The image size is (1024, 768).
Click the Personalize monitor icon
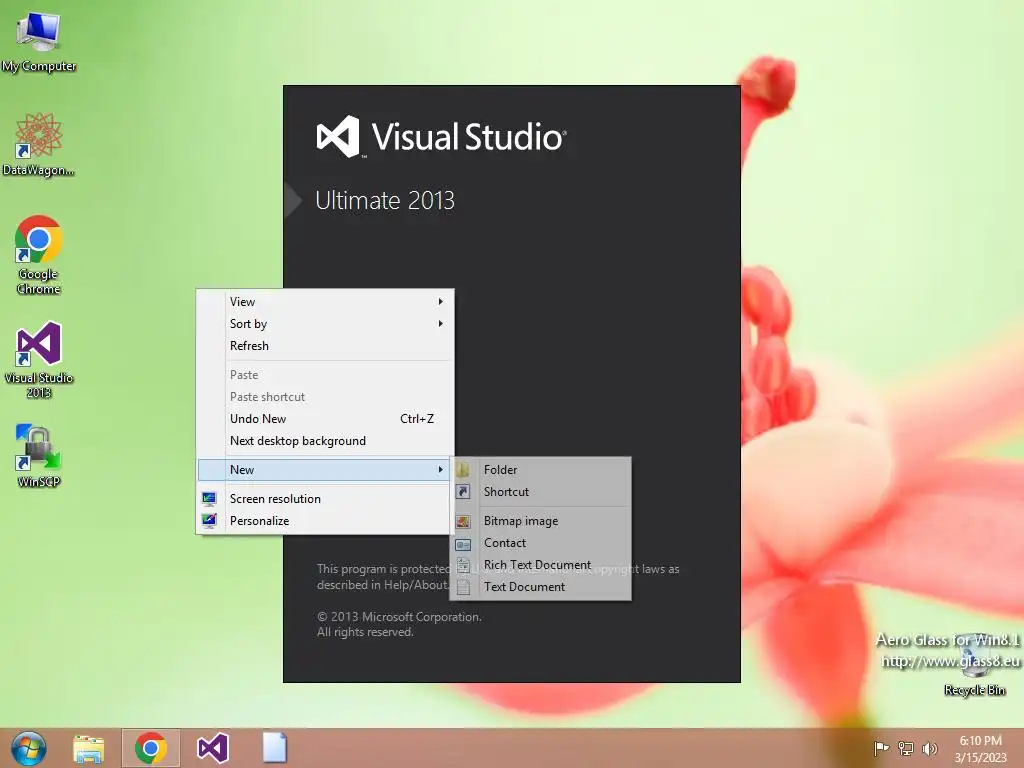pyautogui.click(x=209, y=520)
